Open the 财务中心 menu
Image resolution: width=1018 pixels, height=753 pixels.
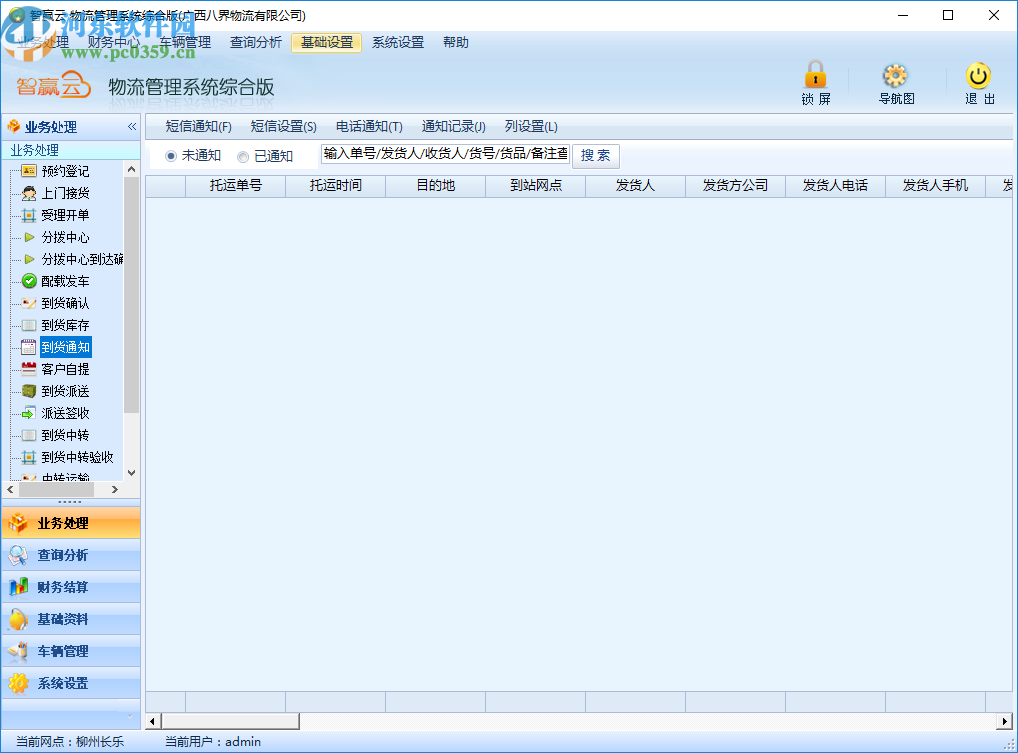coord(114,42)
